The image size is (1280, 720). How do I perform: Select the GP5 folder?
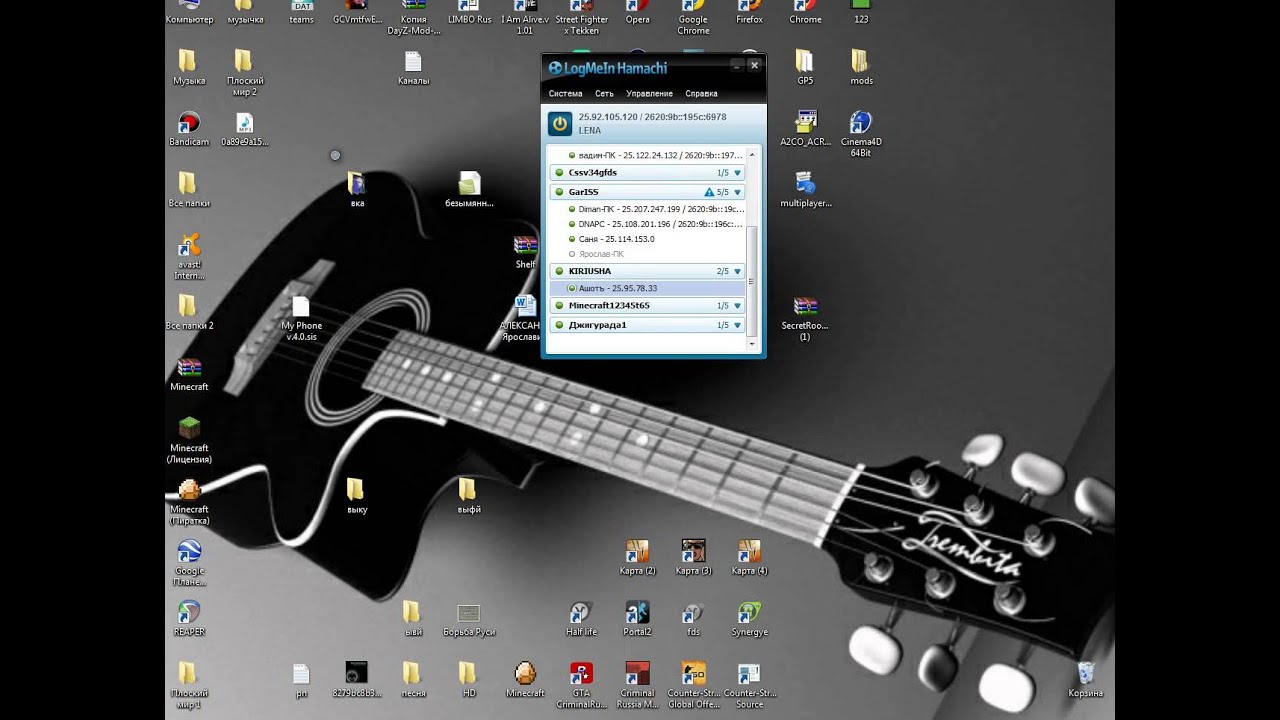[x=805, y=68]
